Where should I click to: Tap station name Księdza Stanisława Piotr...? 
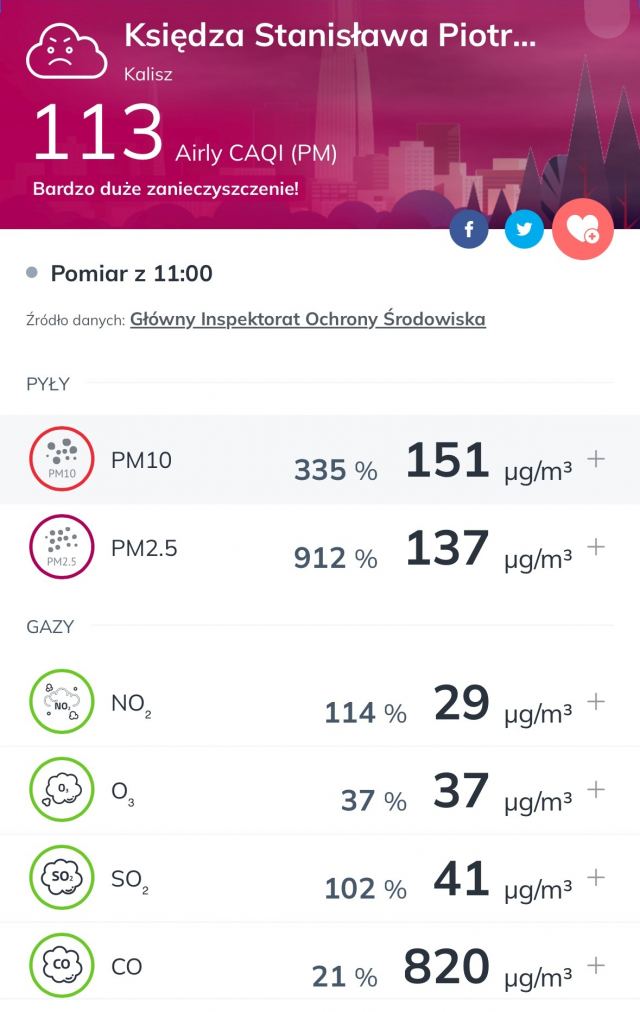tap(330, 36)
